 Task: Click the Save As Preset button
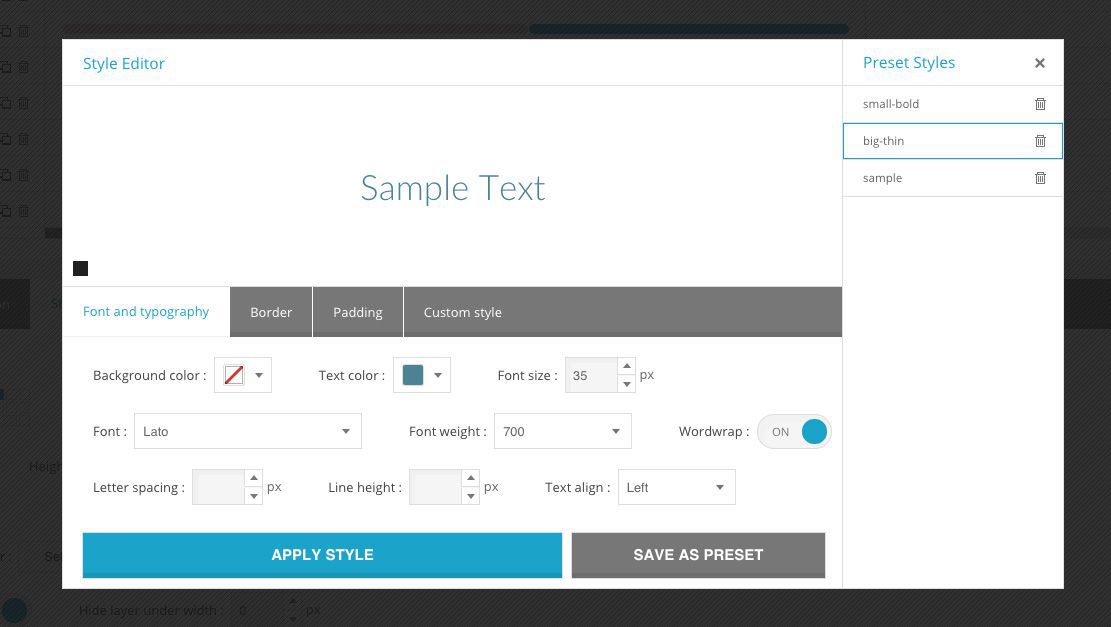(698, 555)
